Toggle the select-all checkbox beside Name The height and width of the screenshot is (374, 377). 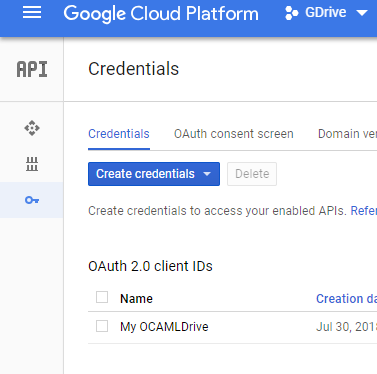pyautogui.click(x=102, y=297)
